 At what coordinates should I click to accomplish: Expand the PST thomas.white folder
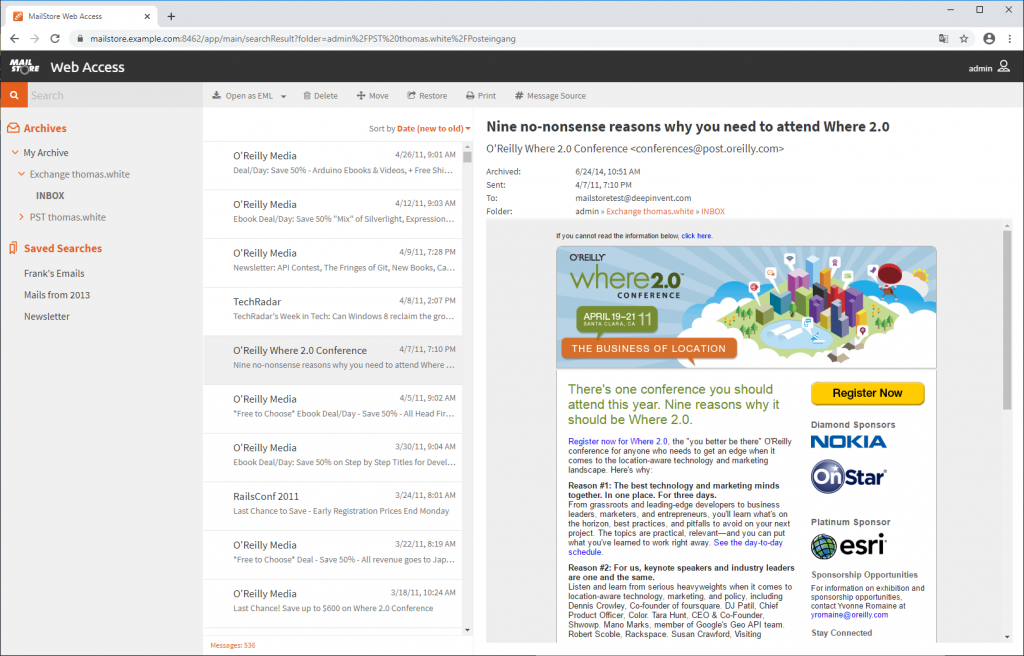coord(23,217)
